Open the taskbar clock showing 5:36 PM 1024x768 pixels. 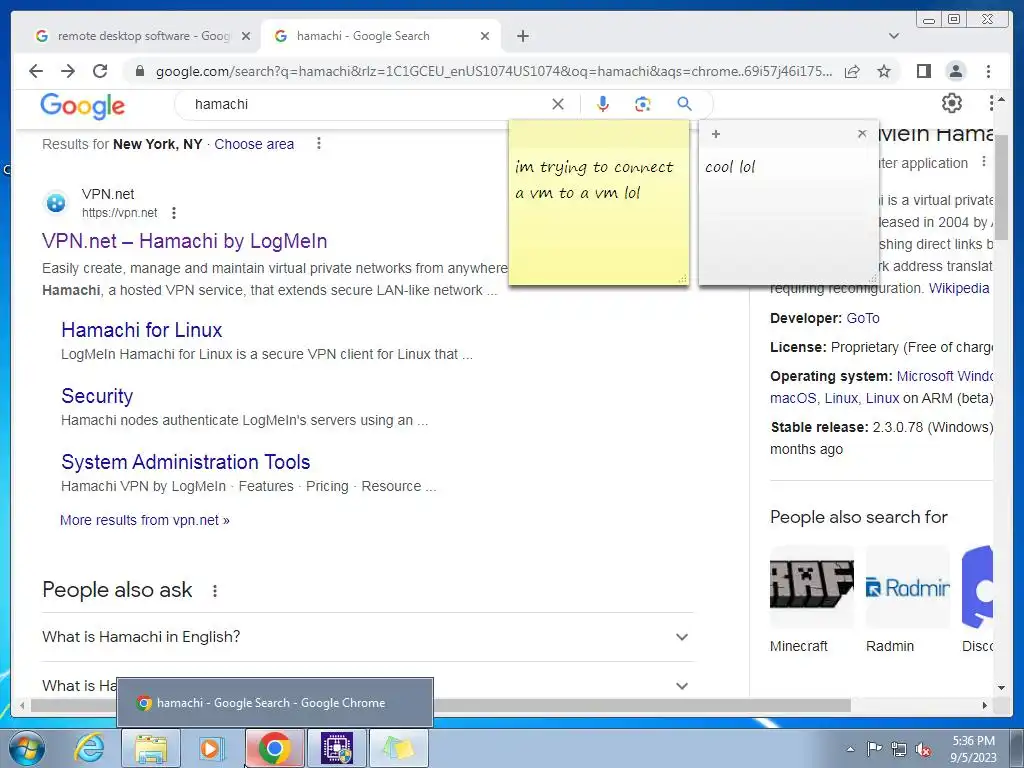tap(973, 749)
